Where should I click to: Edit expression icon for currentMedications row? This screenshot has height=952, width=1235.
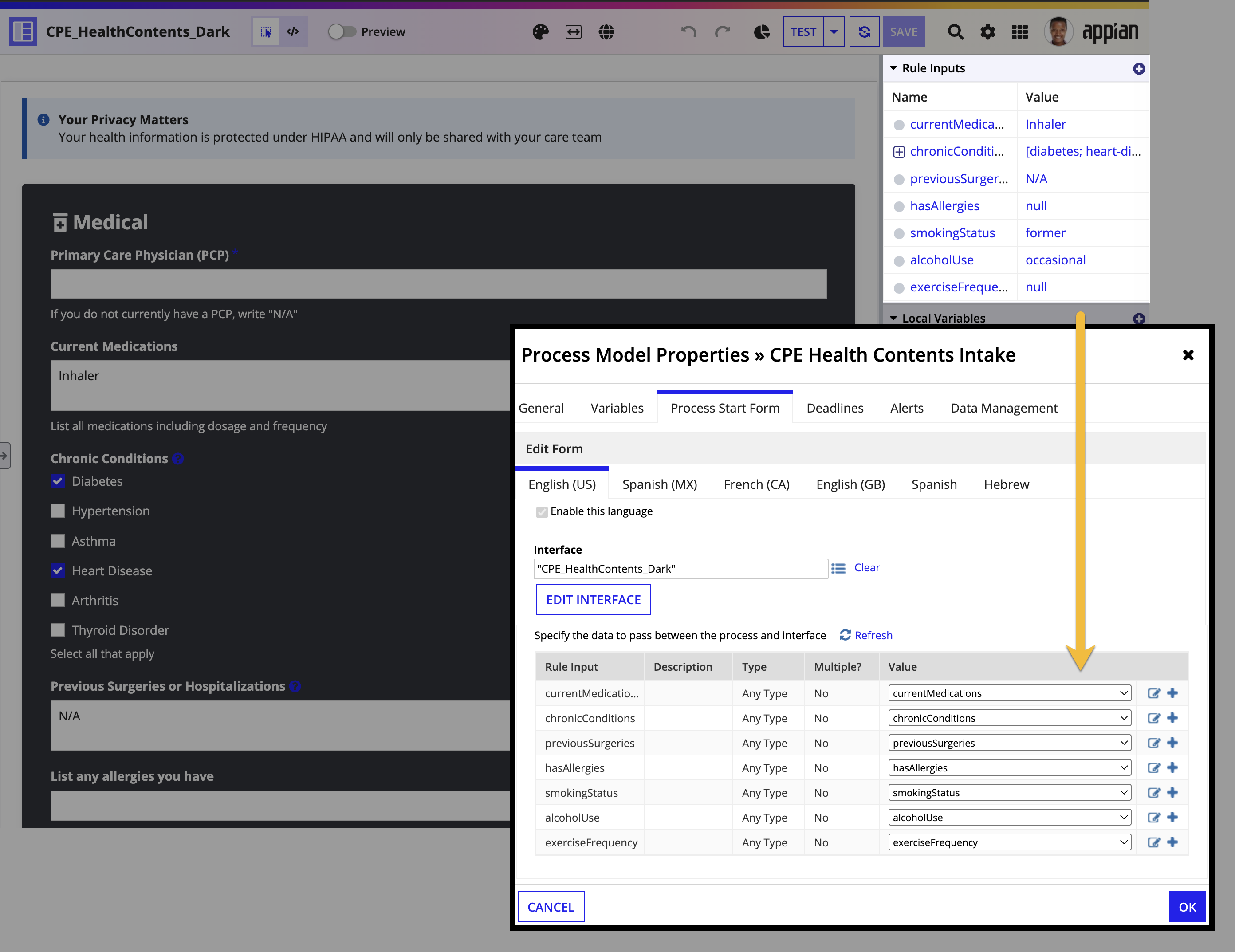pyautogui.click(x=1153, y=694)
